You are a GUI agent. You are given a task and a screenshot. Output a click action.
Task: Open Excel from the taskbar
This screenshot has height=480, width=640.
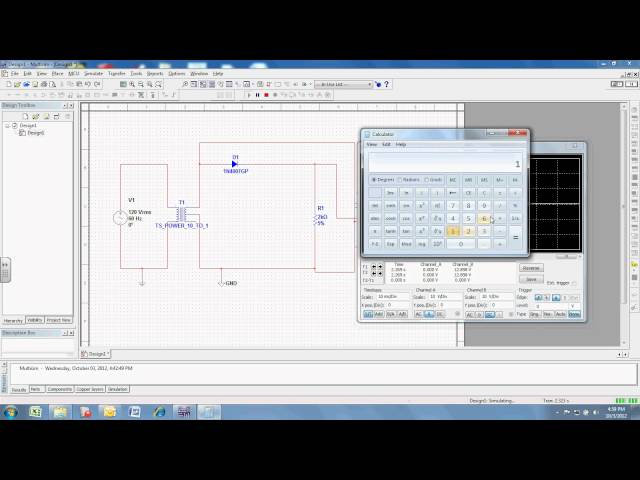35,412
